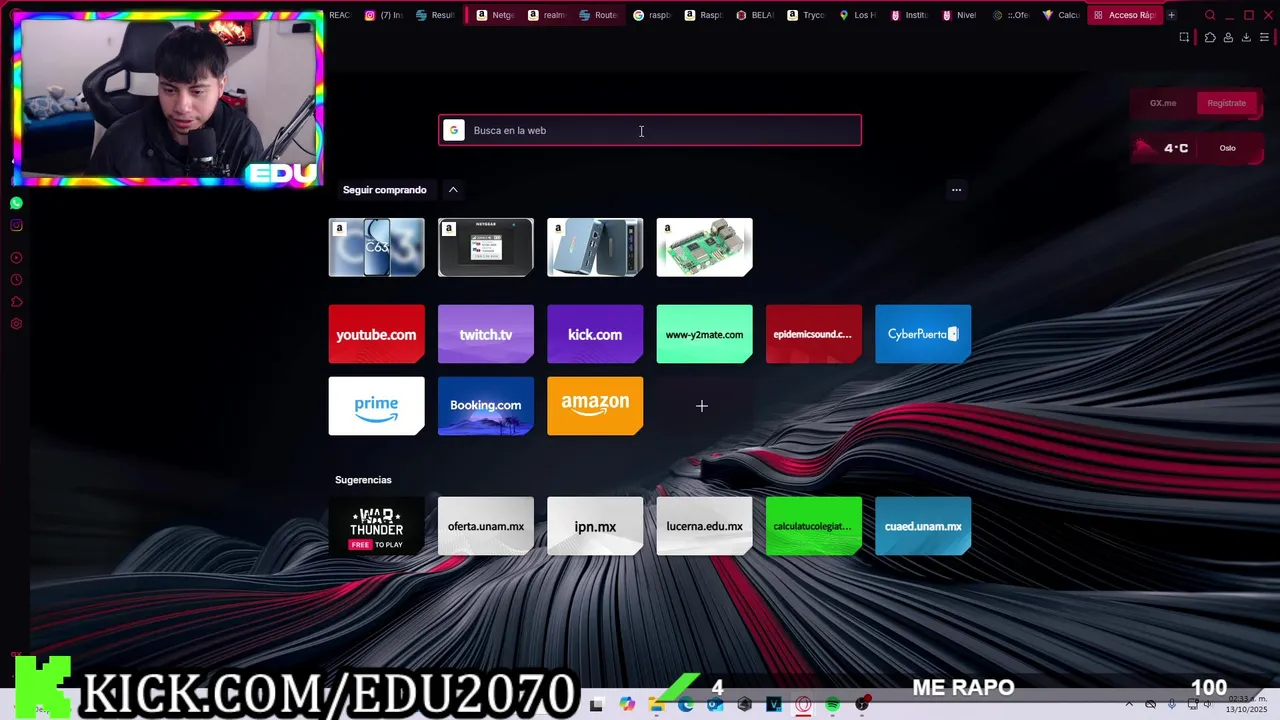Open Outlook on the taskbar
This screenshot has width=1280, height=720.
[715, 704]
